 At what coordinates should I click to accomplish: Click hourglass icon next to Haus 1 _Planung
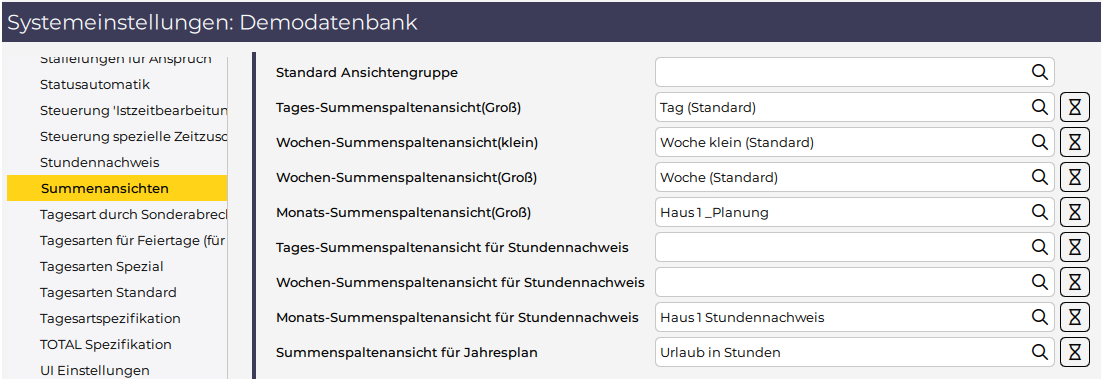pos(1074,212)
